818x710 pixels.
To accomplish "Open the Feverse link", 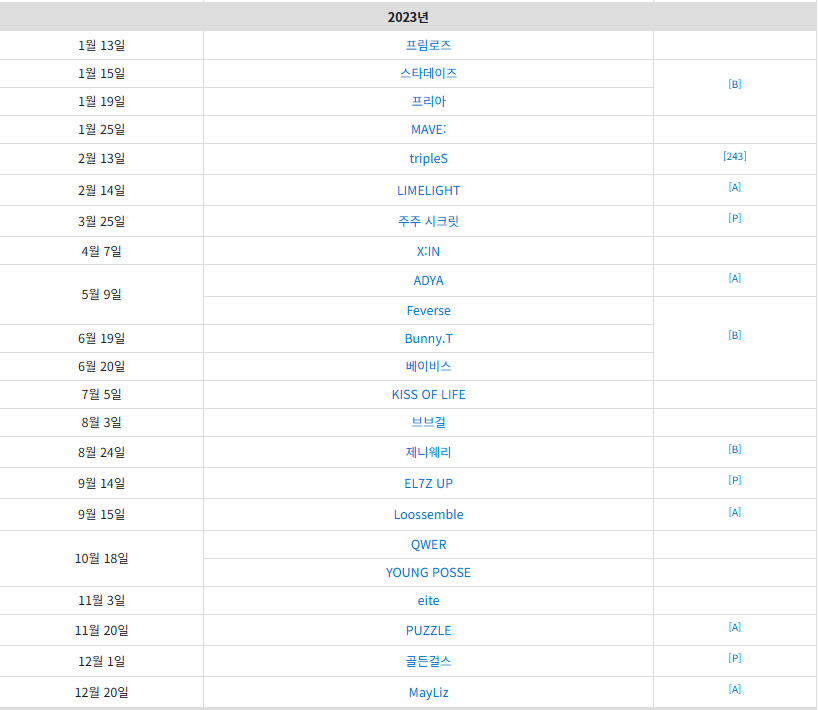I will click(428, 310).
